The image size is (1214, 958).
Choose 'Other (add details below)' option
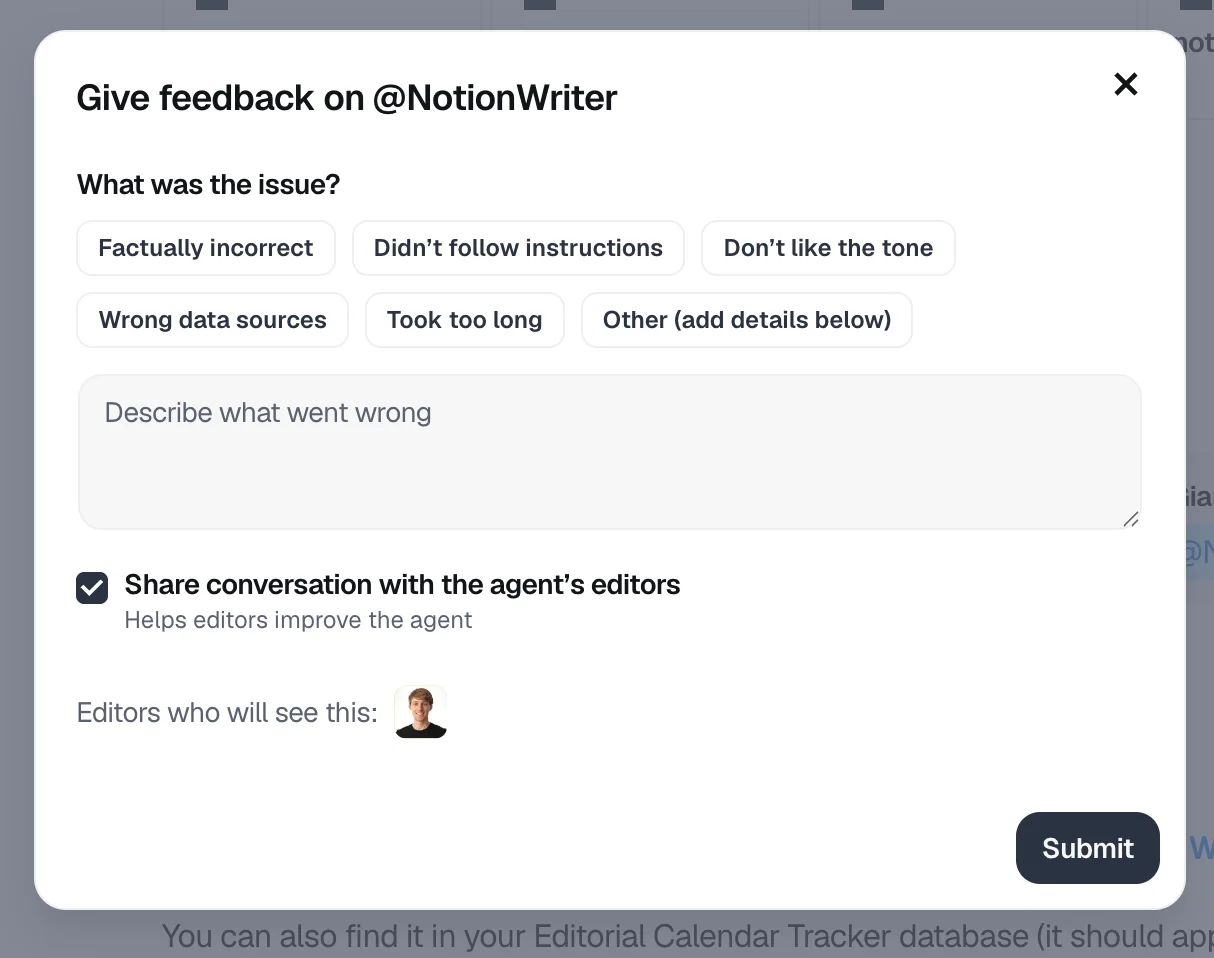click(746, 319)
